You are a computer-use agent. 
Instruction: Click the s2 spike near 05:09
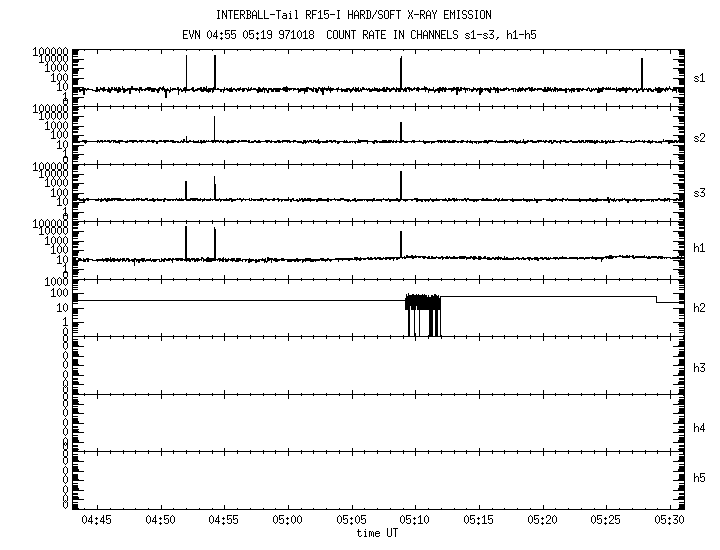[401, 131]
